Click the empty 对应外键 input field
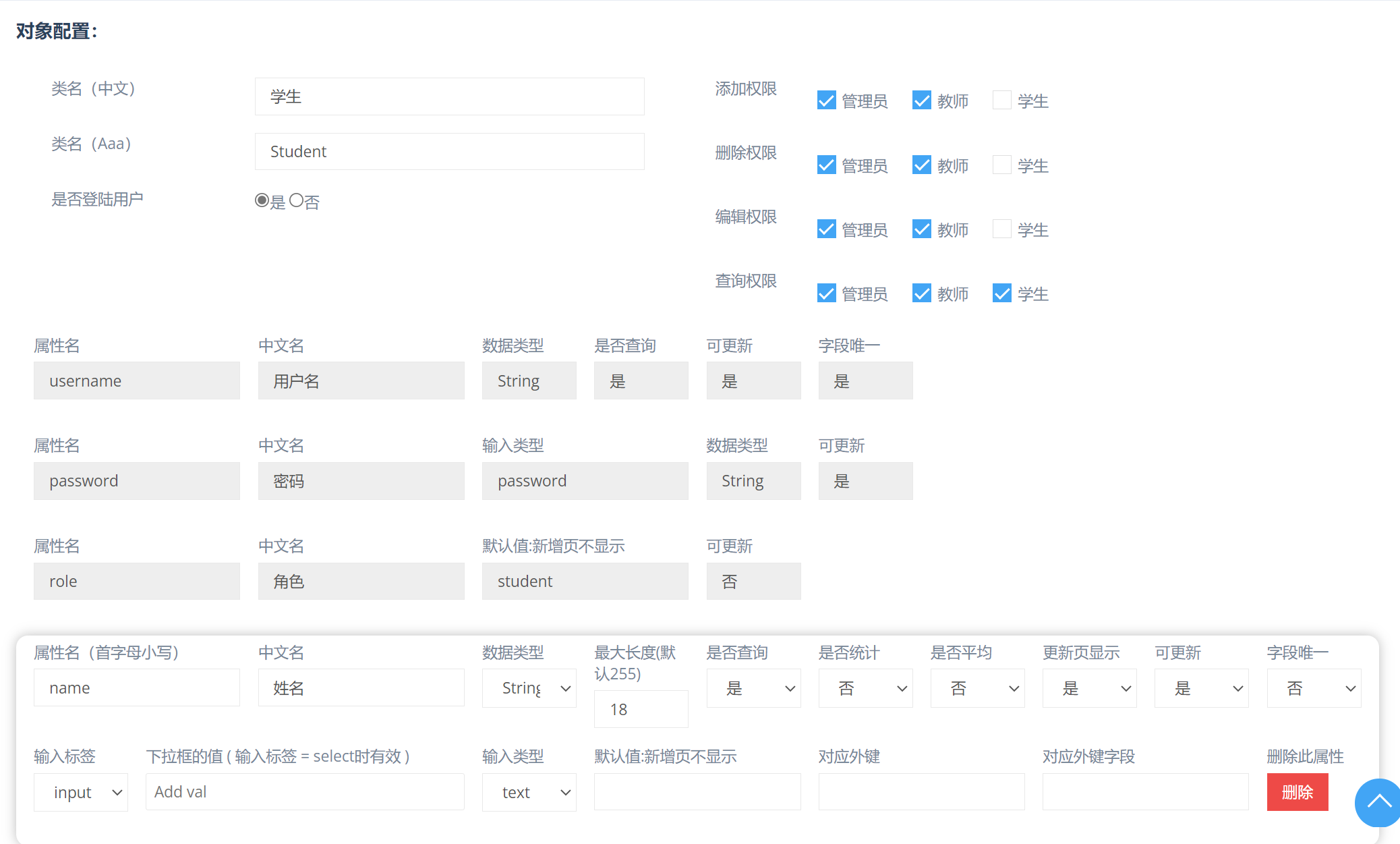 921,792
